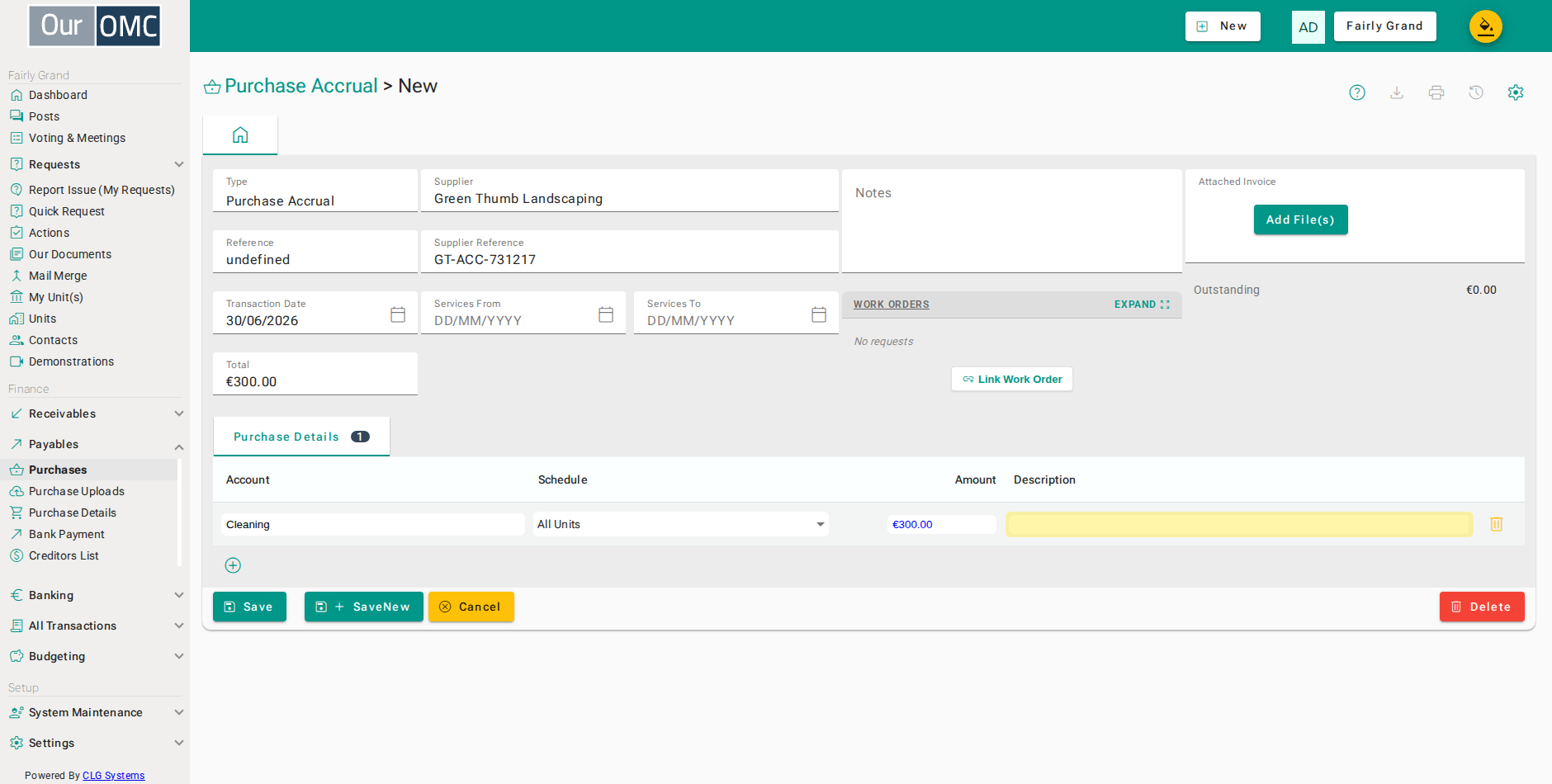Click the yellow paint bucket avatar icon
Screen dimensions: 1552x784
click(x=1486, y=26)
